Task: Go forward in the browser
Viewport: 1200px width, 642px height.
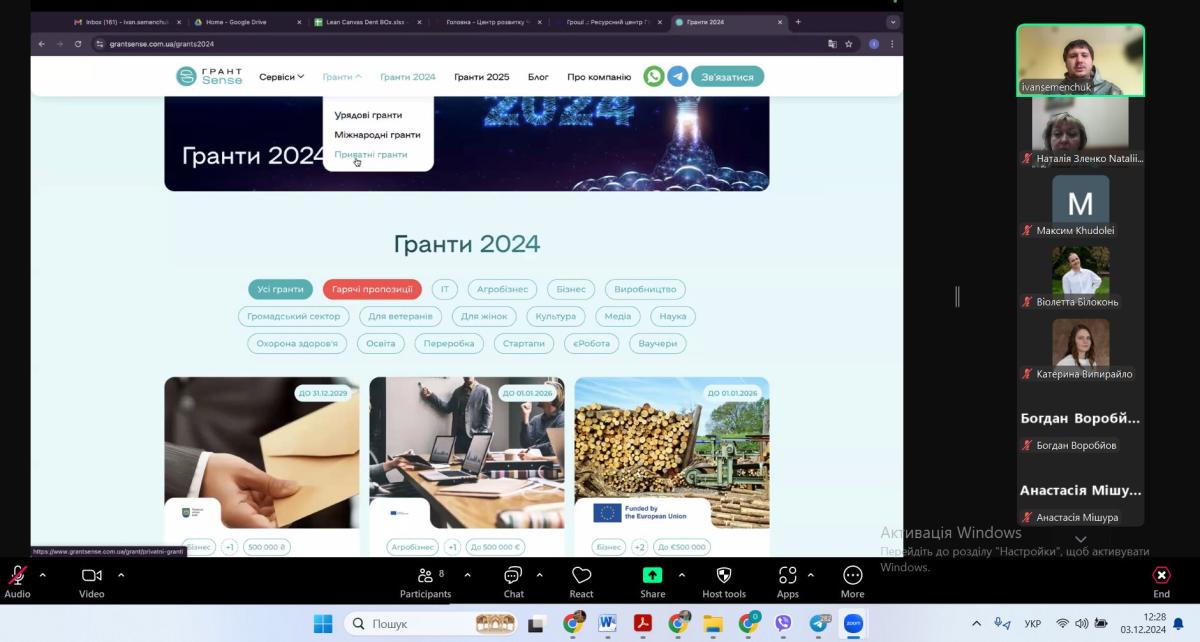Action: tap(60, 44)
